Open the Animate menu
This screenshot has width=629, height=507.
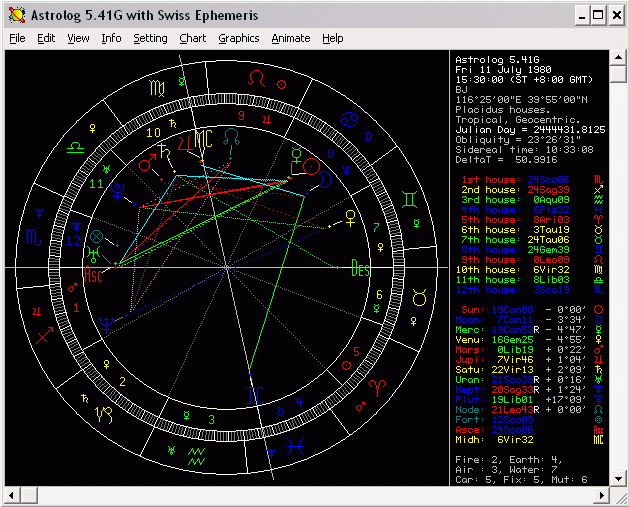click(x=291, y=38)
